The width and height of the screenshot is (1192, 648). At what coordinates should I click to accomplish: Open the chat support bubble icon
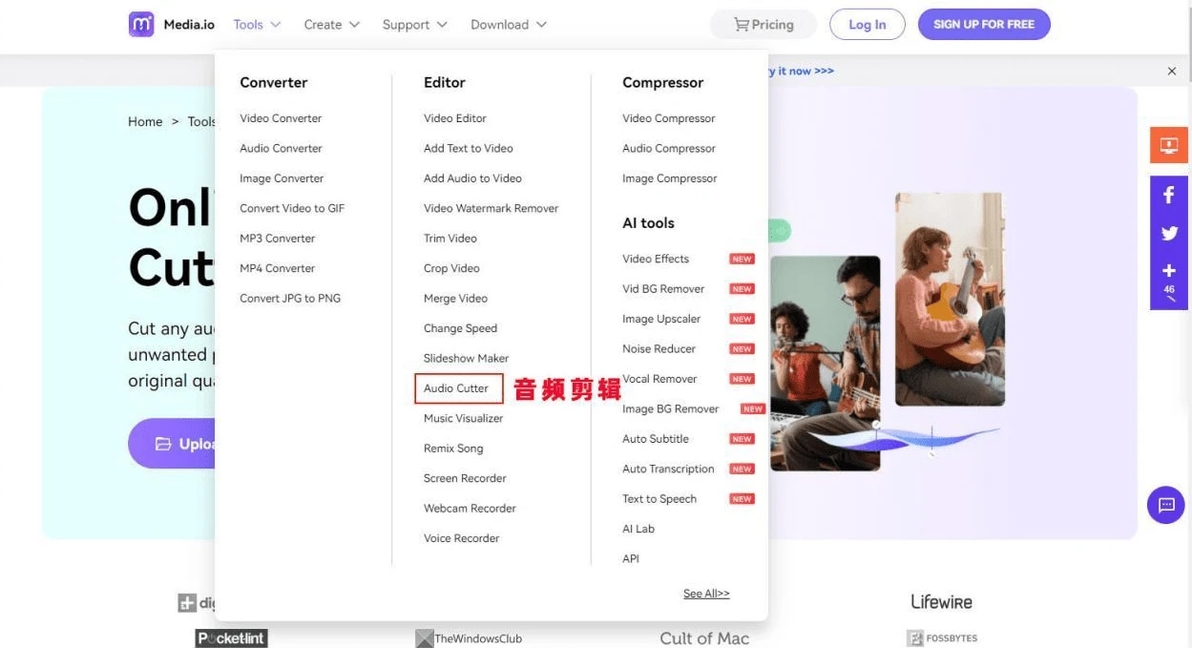click(x=1166, y=505)
